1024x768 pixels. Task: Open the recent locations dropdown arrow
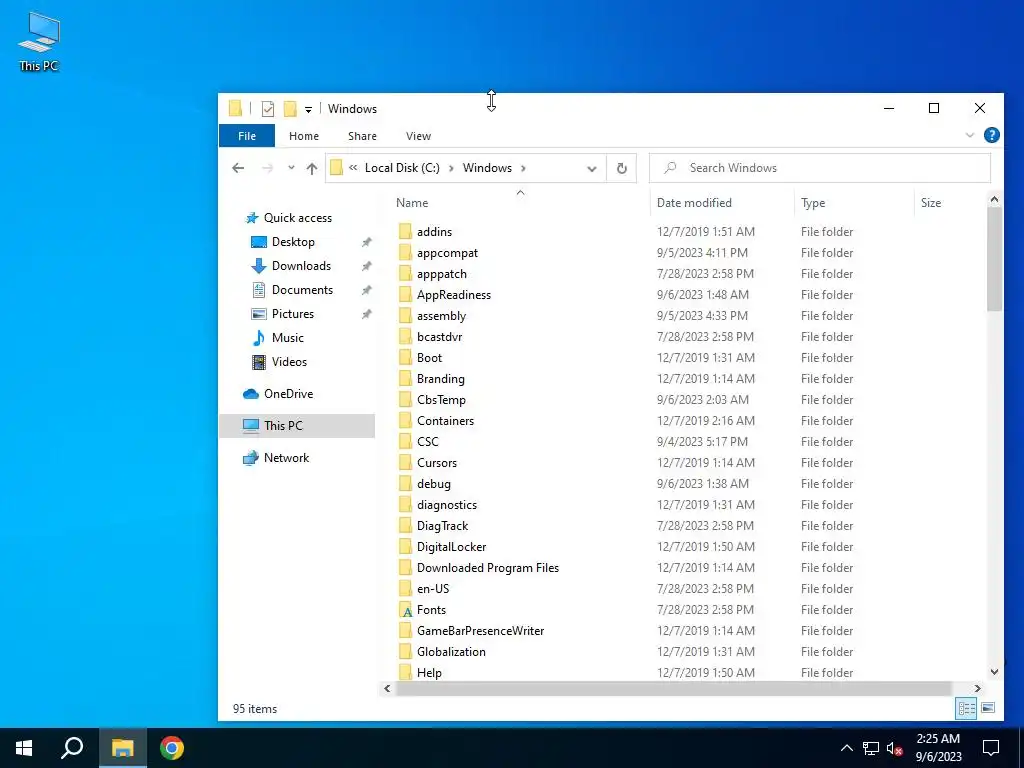pos(291,168)
